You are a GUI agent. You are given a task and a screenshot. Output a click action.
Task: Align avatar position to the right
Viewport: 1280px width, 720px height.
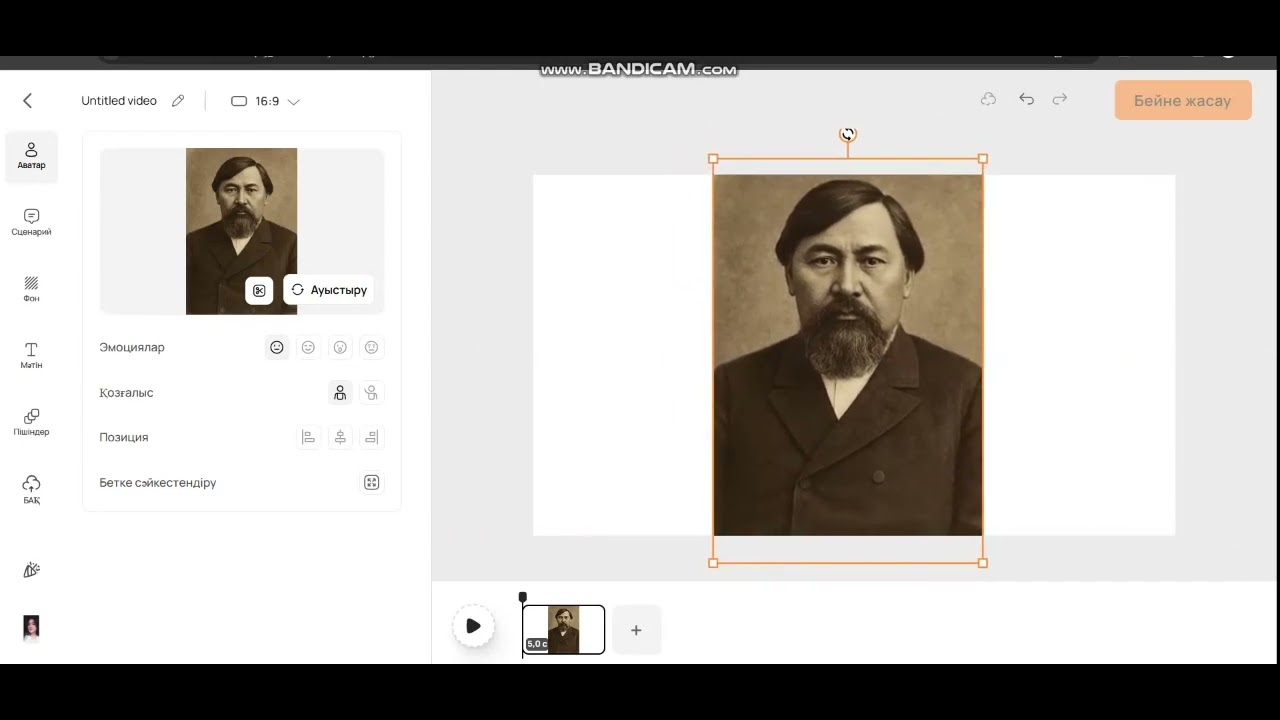371,437
